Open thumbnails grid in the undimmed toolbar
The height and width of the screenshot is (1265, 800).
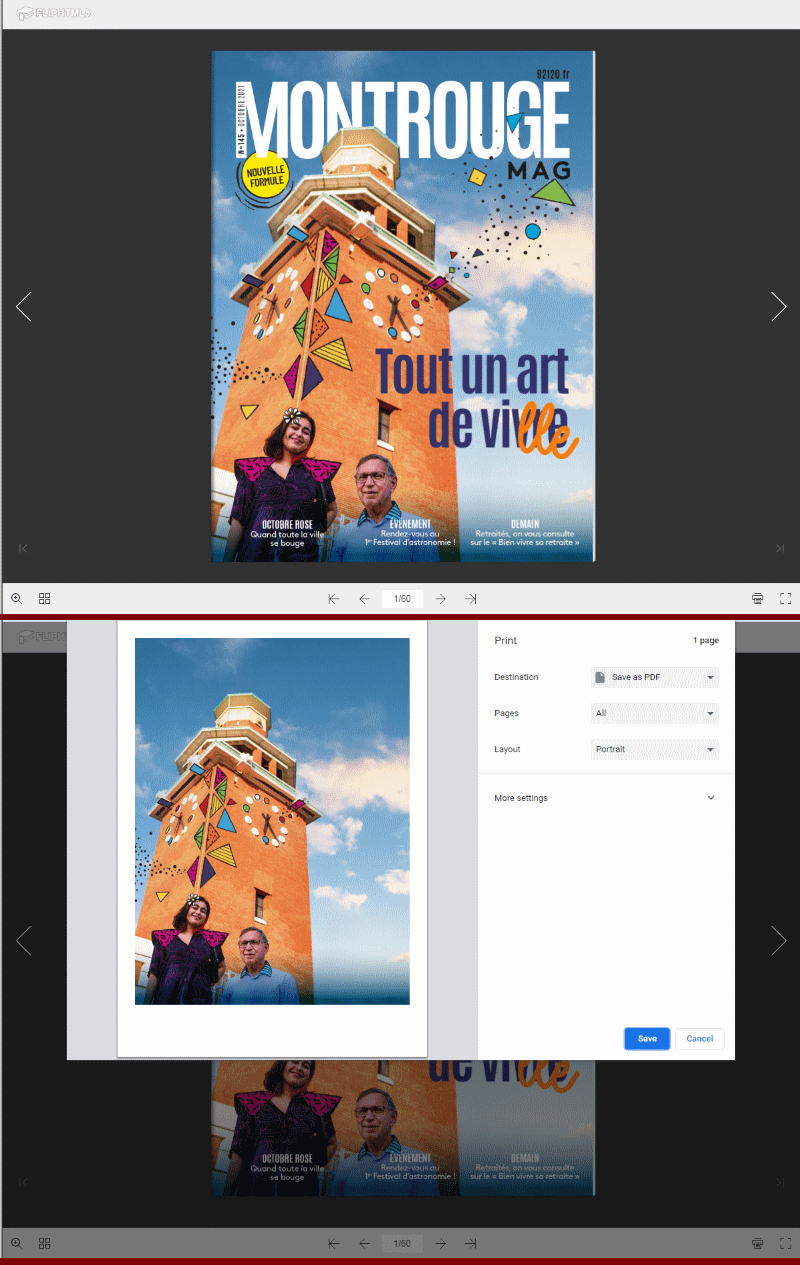pyautogui.click(x=44, y=599)
